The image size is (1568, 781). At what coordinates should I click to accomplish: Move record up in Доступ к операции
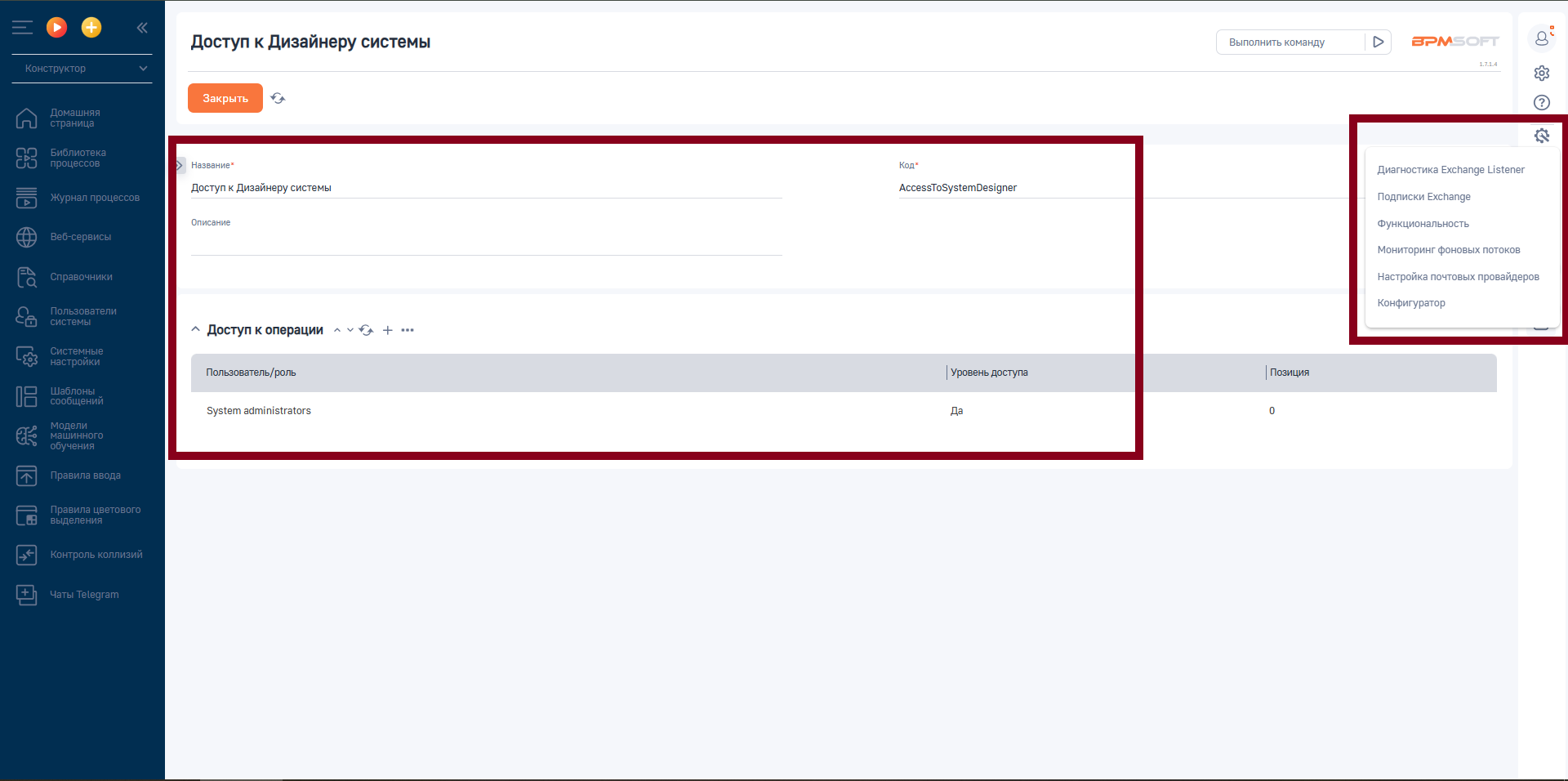336,330
